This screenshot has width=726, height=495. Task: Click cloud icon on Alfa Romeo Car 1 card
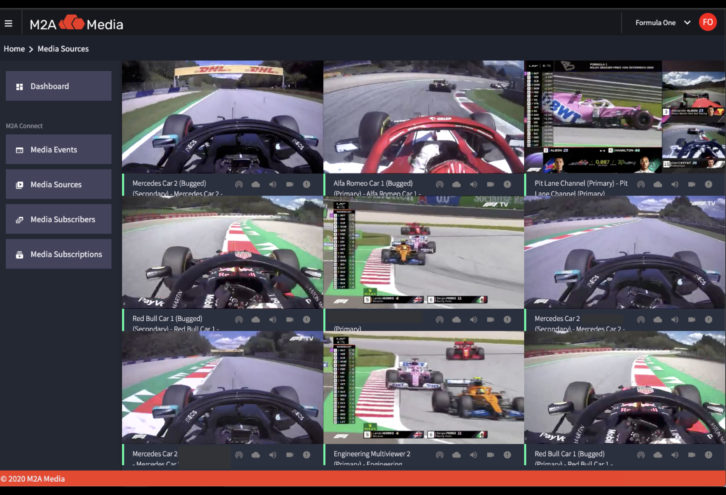456,184
